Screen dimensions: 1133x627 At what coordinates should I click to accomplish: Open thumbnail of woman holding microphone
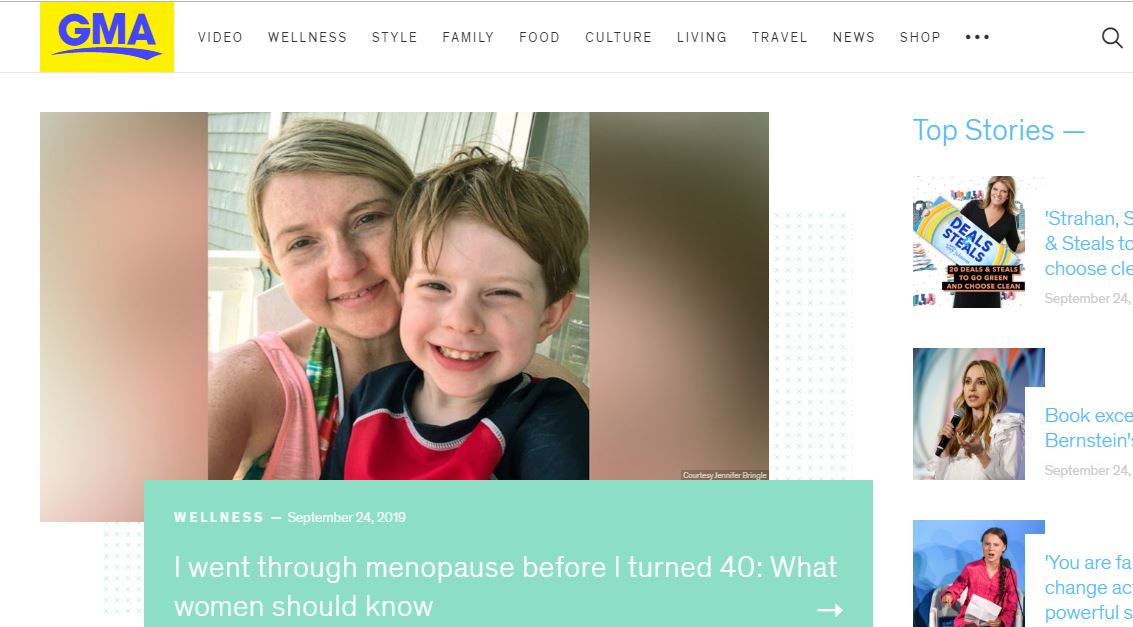click(x=968, y=414)
